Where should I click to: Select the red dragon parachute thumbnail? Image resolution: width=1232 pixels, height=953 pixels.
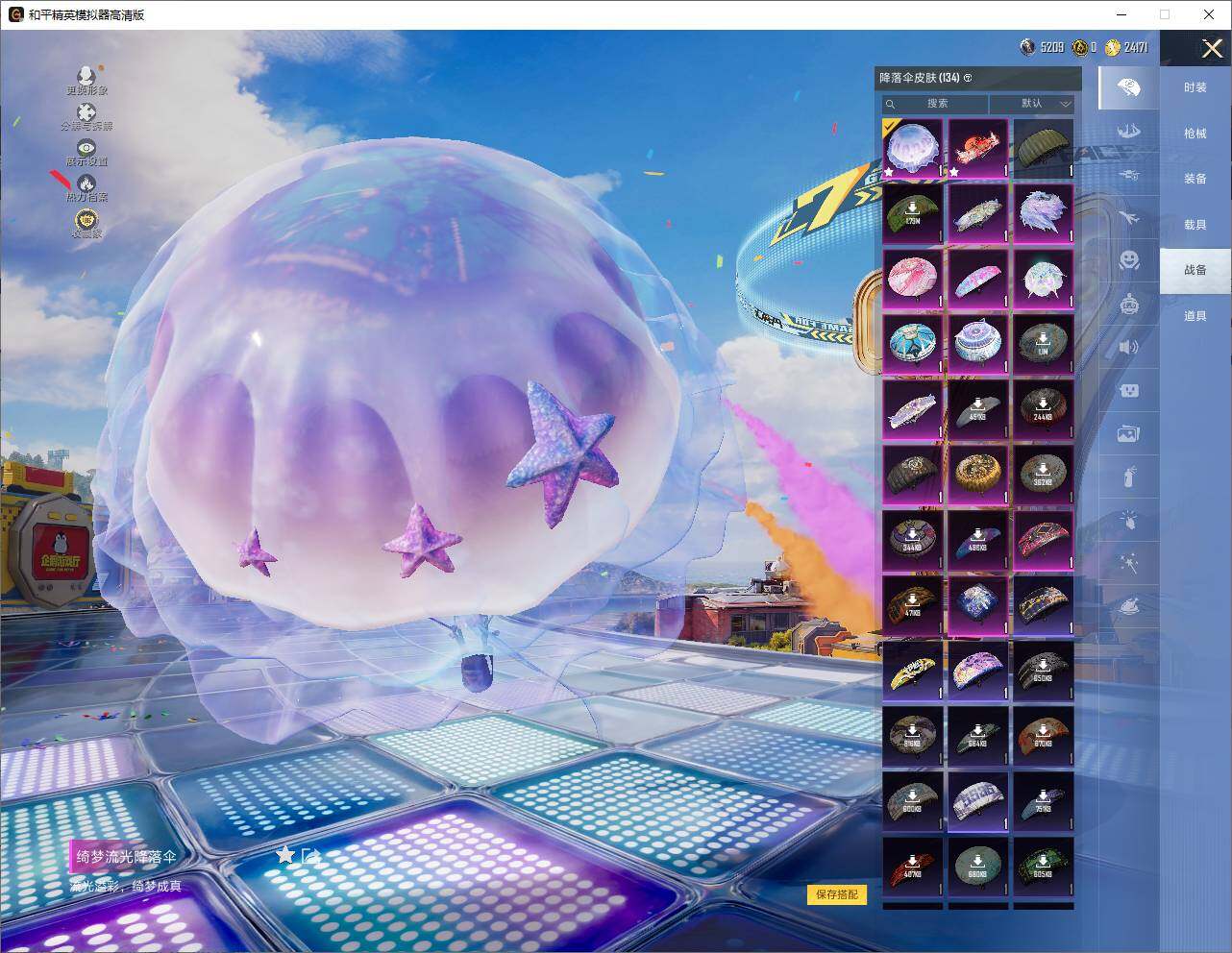click(x=978, y=149)
